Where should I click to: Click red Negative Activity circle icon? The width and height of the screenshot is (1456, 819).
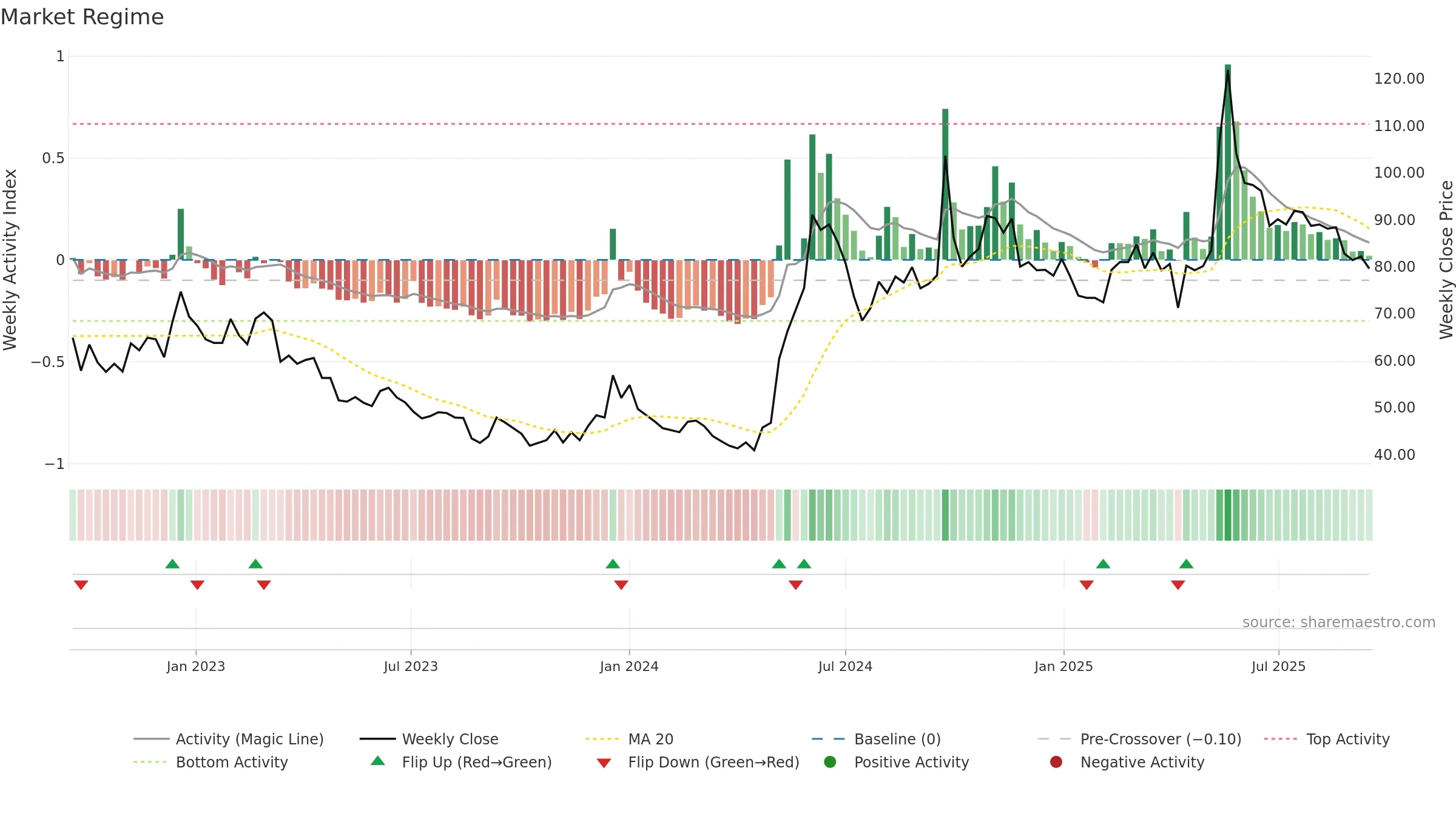tap(1056, 762)
